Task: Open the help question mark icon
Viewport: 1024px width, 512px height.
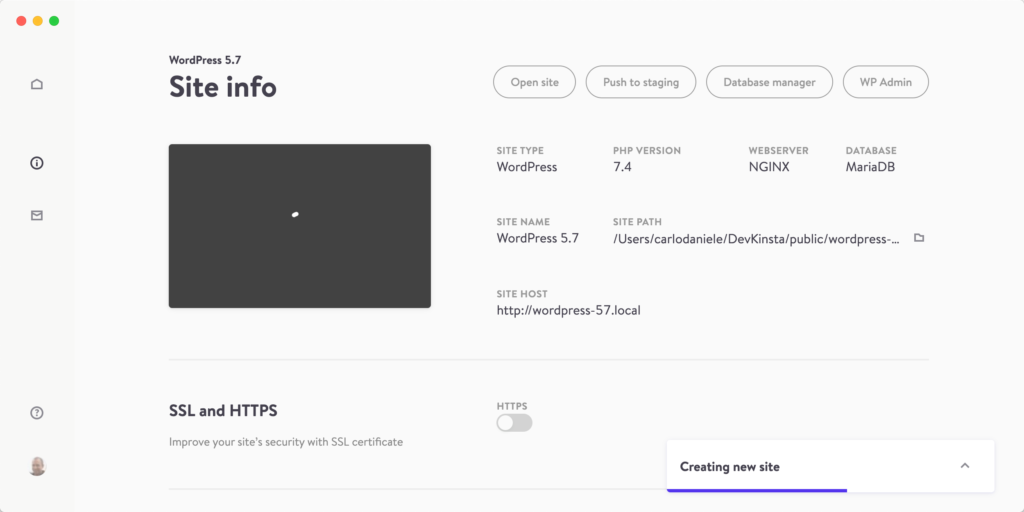Action: (37, 413)
